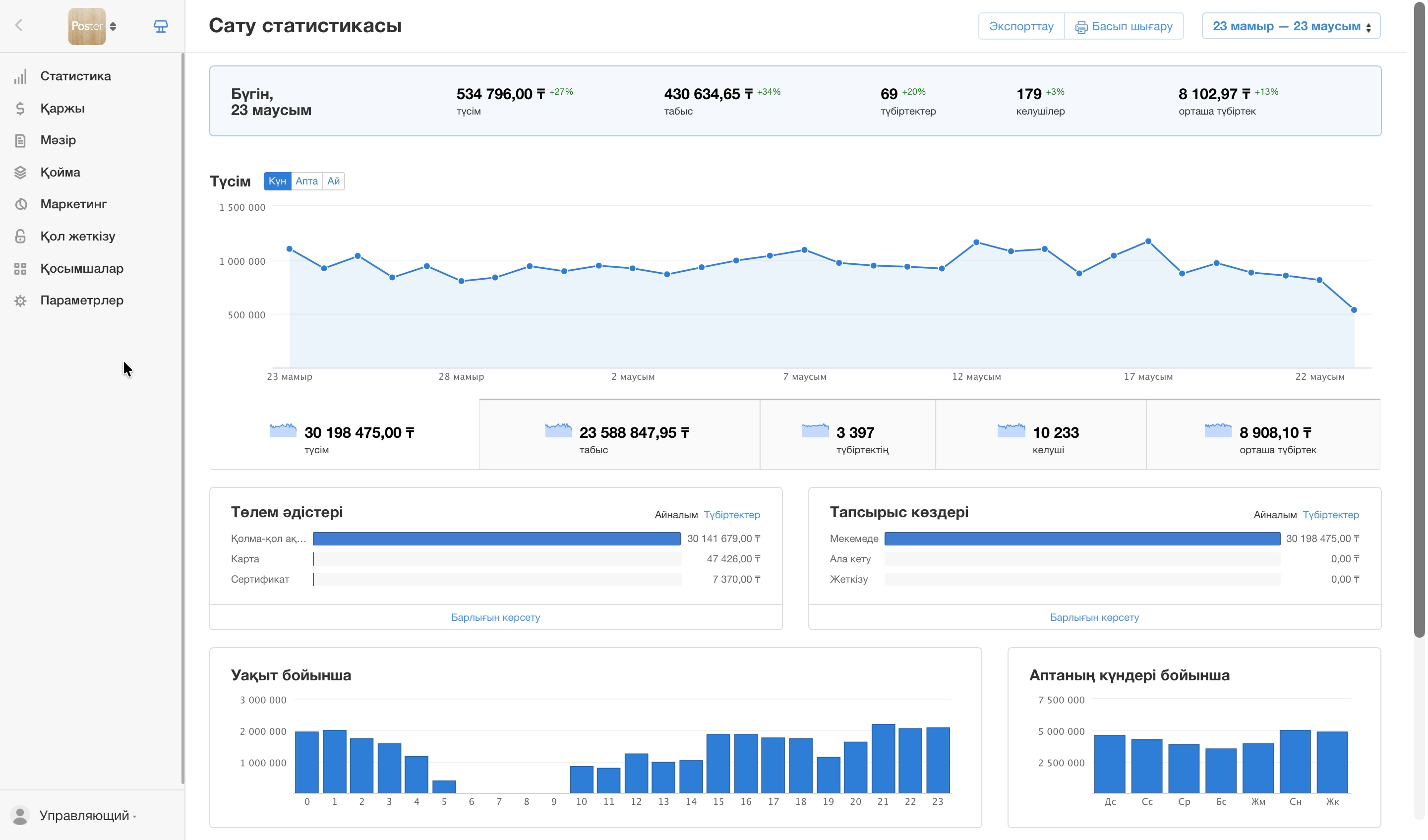1428x840 pixels.
Task: Open the Параметрлер gear icon
Action: 20,300
